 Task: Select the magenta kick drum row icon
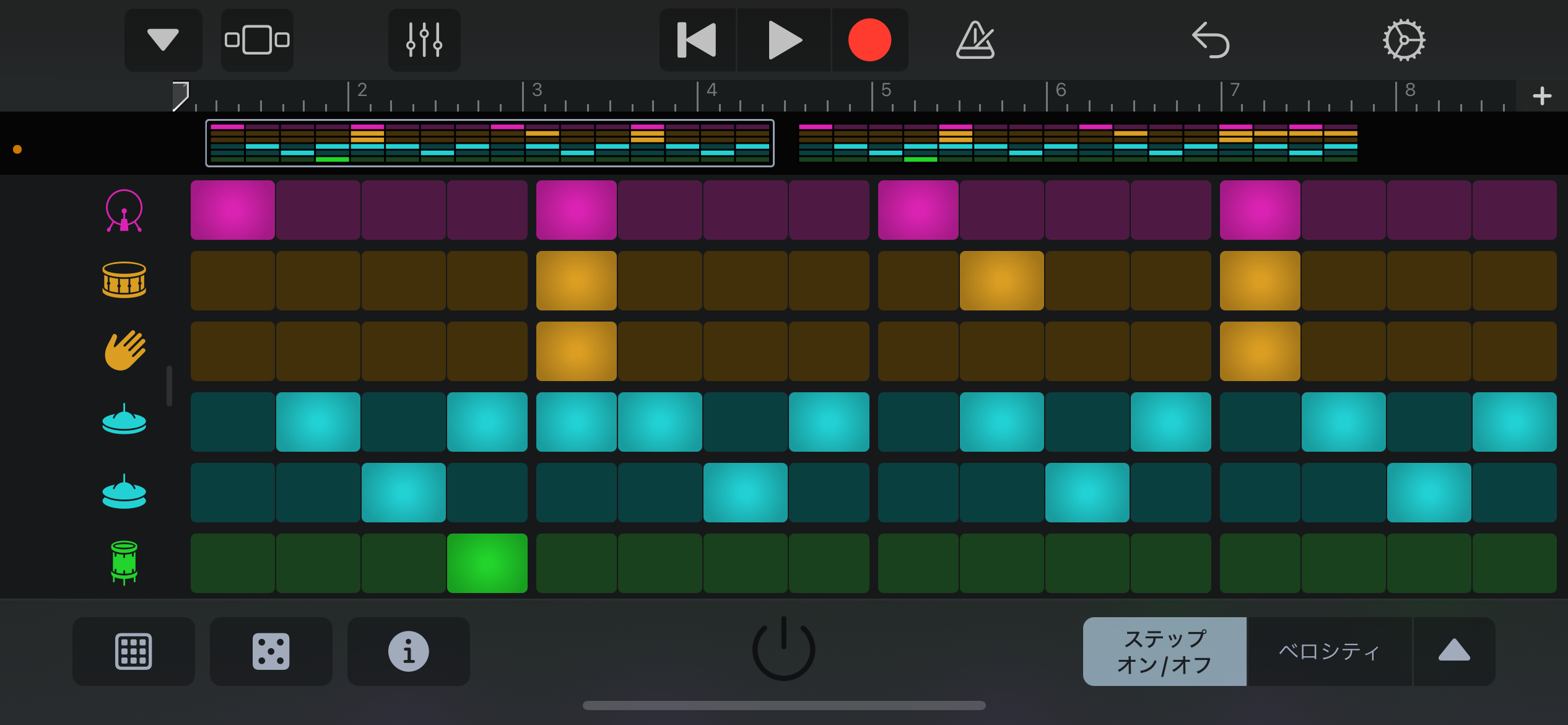124,211
